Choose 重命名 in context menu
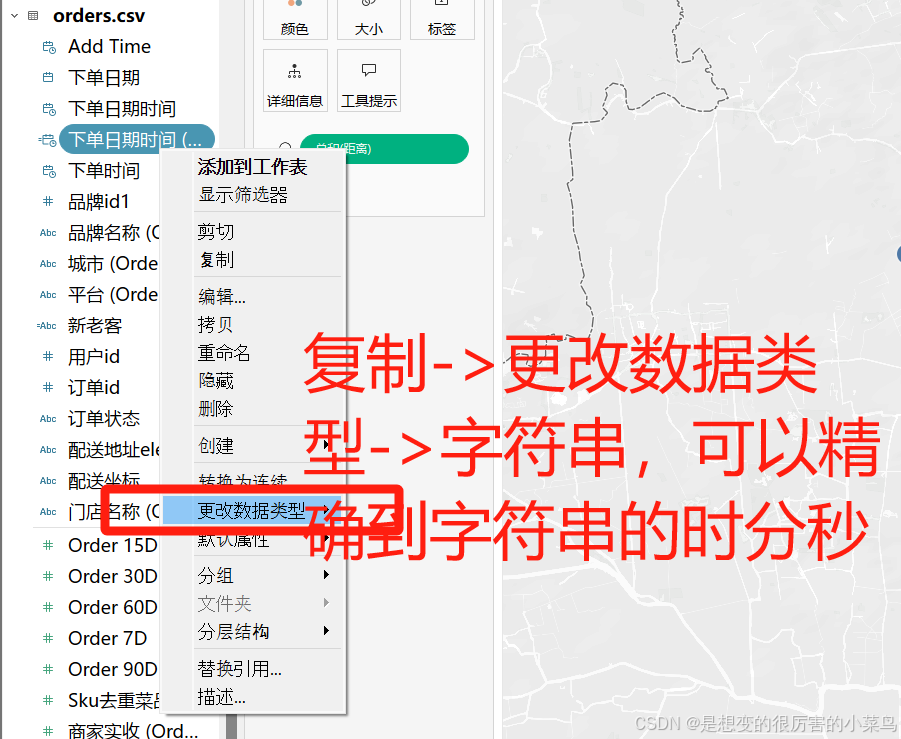The image size is (901, 739). pos(253,353)
